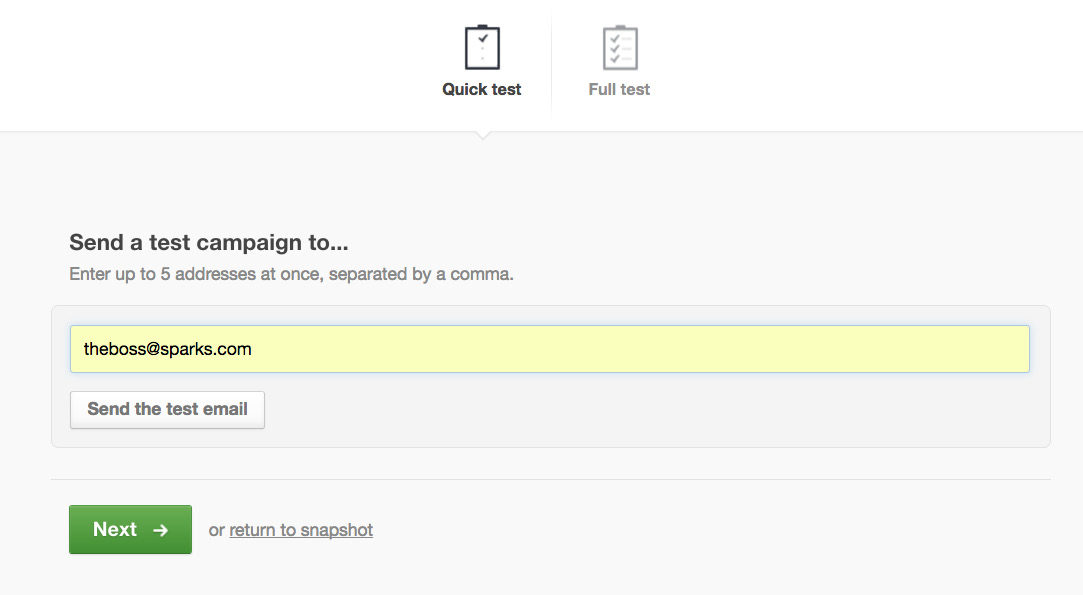Switch to the Quick test tab label
This screenshot has width=1083, height=595.
(x=481, y=89)
